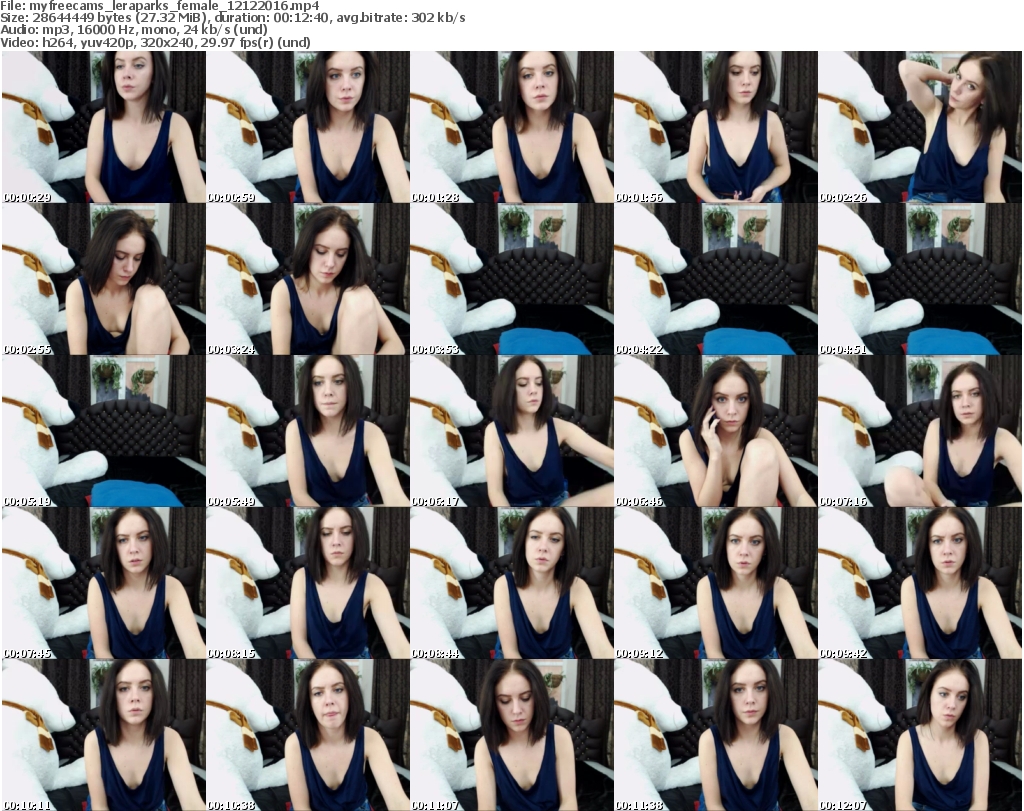
Task: Open the thumbnail marked 00:10:38
Action: click(x=308, y=735)
